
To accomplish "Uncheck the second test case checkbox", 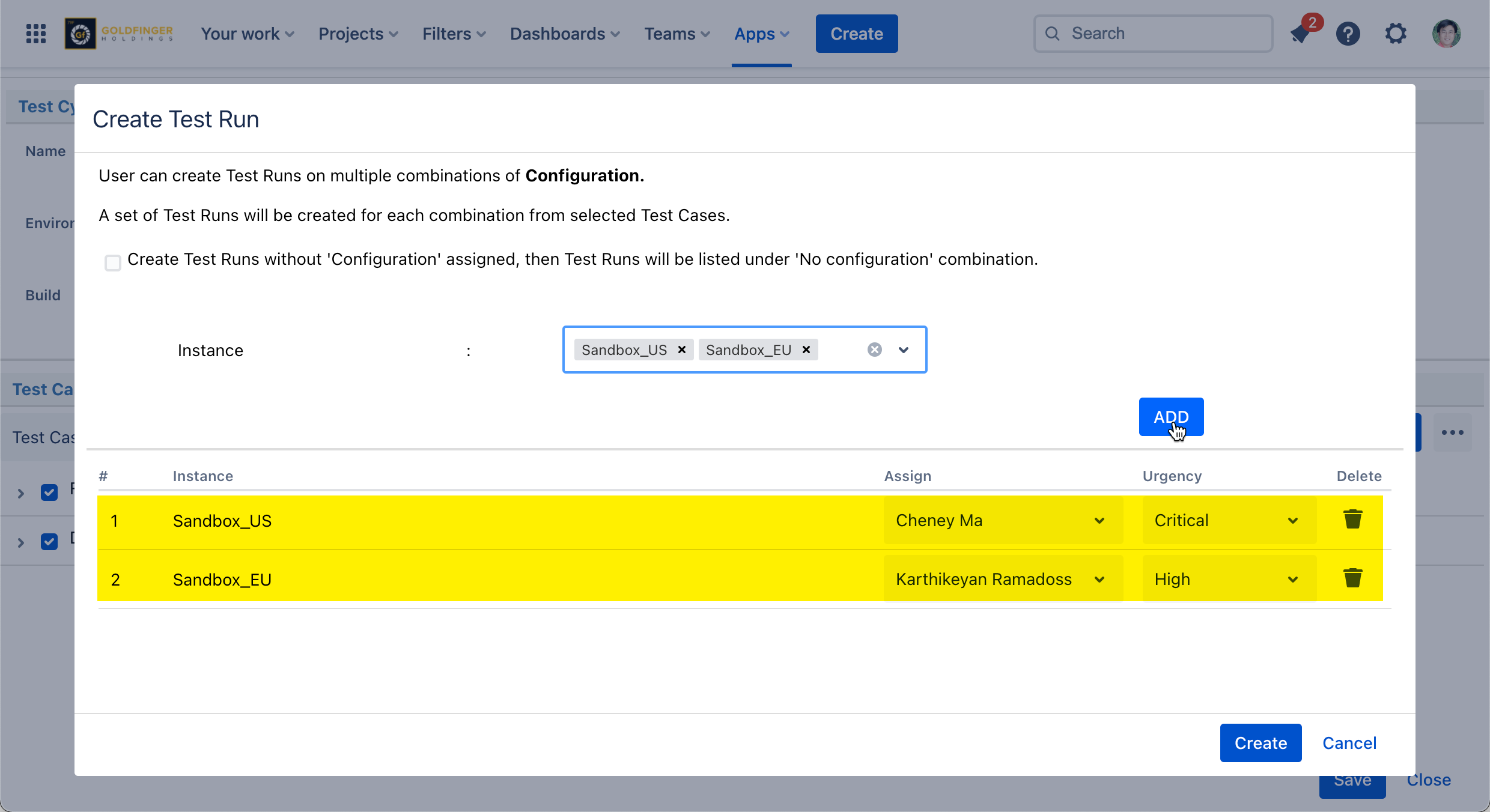I will [x=49, y=542].
